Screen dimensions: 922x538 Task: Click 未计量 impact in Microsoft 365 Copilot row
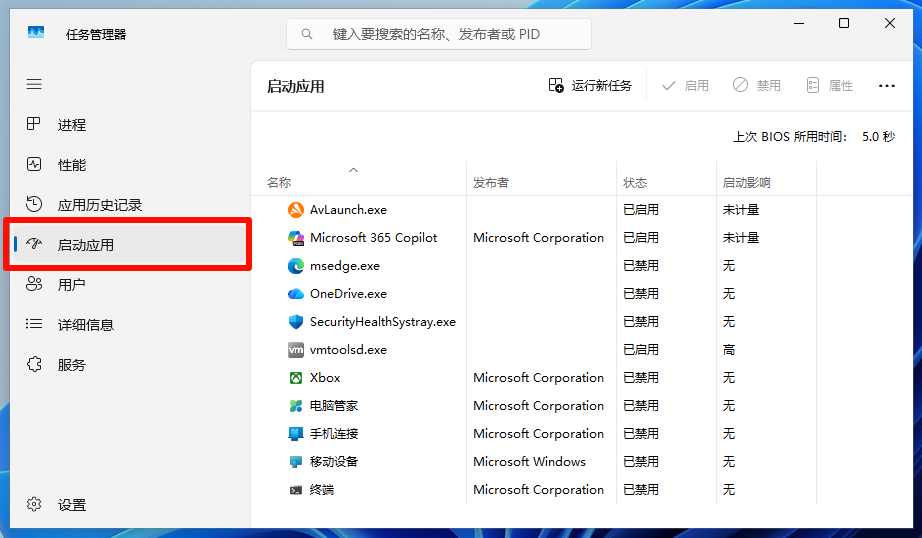pos(741,238)
